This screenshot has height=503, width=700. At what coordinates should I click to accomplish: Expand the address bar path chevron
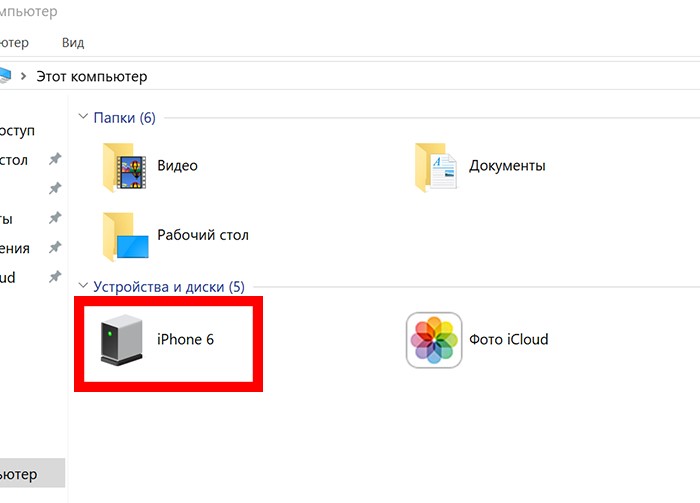(23, 76)
